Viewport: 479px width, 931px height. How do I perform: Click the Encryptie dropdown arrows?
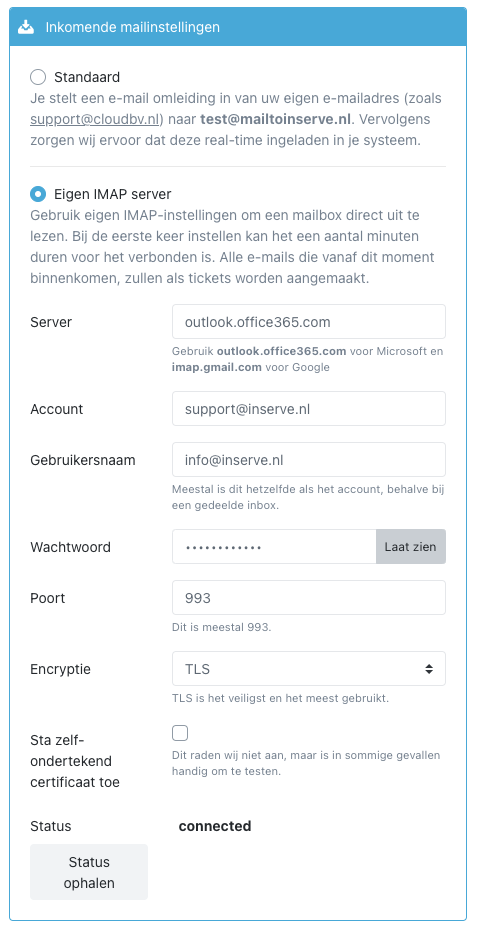[x=429, y=669]
